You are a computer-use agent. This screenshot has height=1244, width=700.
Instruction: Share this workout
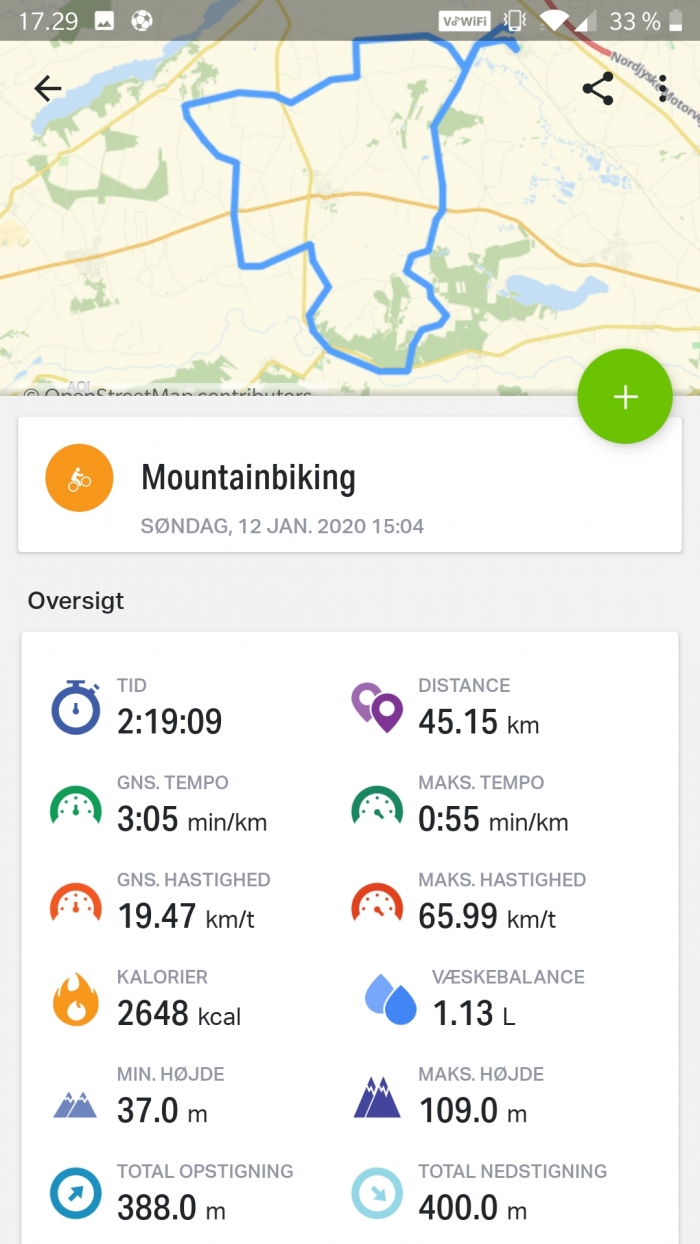tap(598, 89)
